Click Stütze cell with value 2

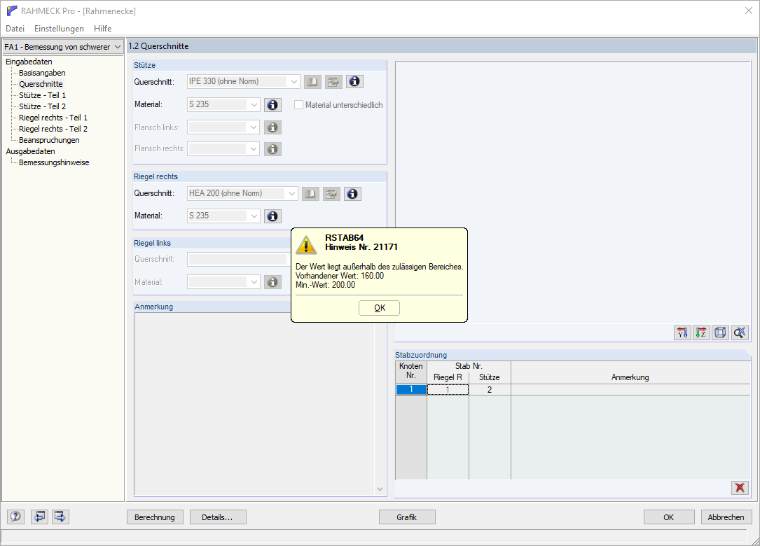[490, 389]
